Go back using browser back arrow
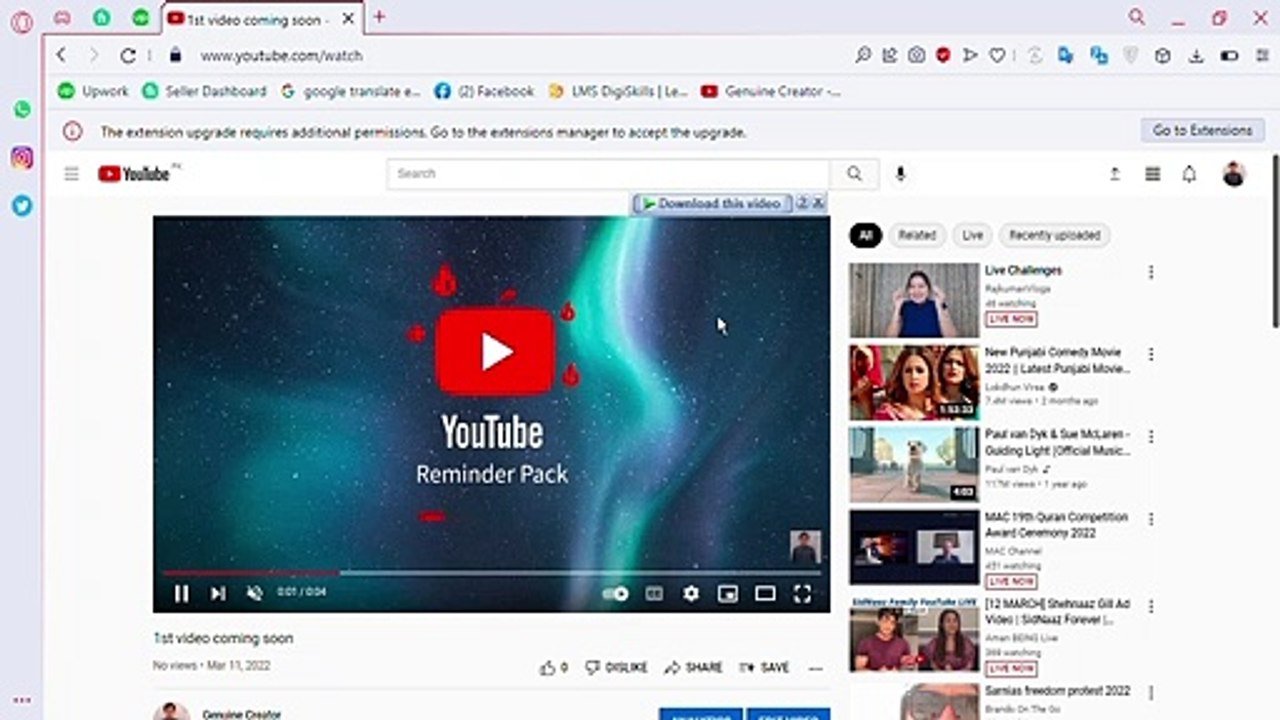 click(61, 56)
